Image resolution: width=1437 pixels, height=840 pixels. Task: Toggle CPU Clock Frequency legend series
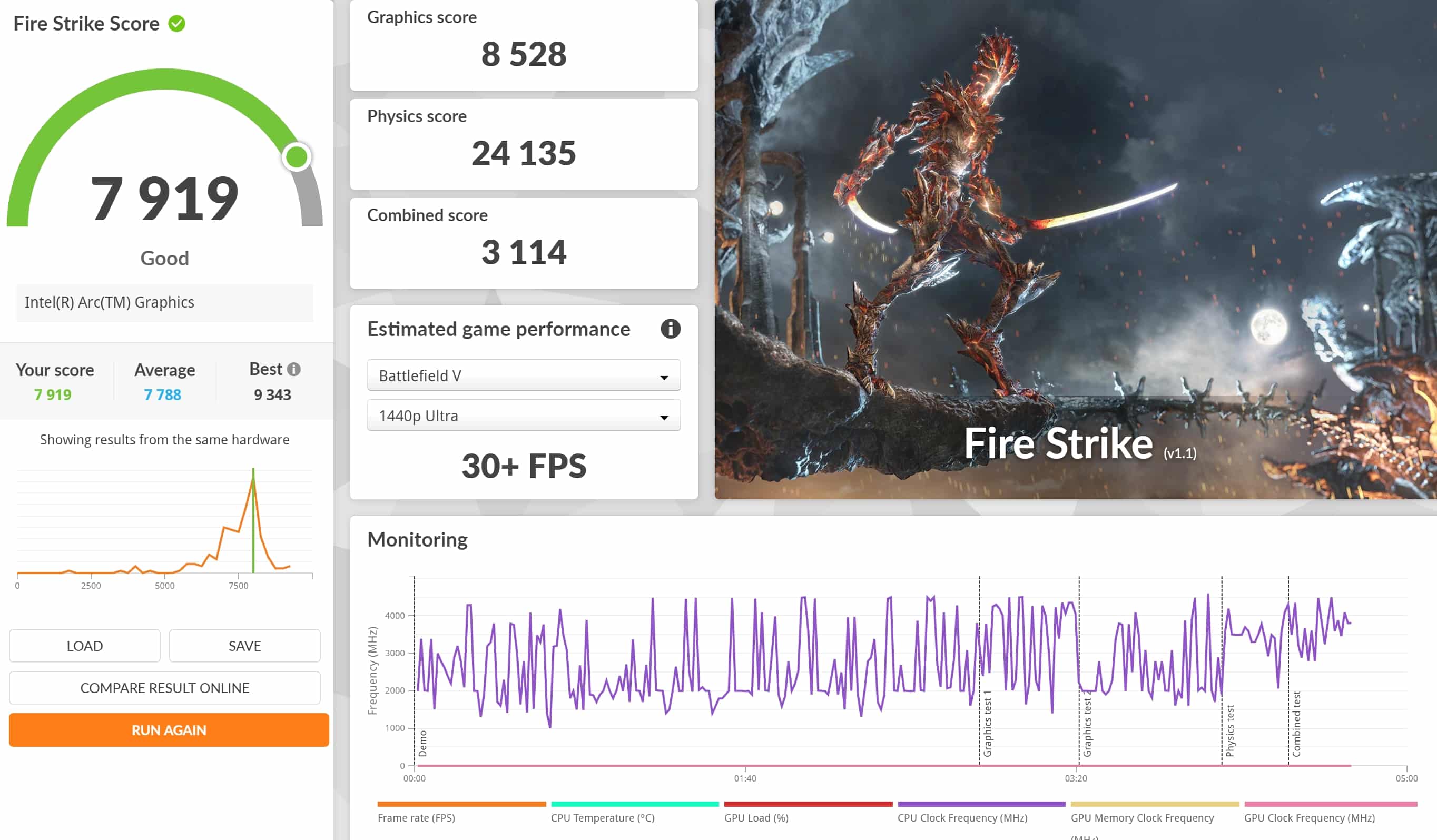(962, 818)
